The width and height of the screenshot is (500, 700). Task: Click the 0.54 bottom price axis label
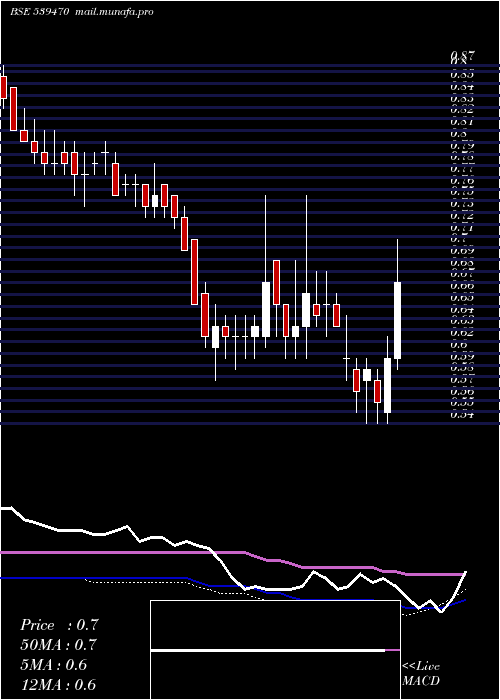click(x=462, y=415)
